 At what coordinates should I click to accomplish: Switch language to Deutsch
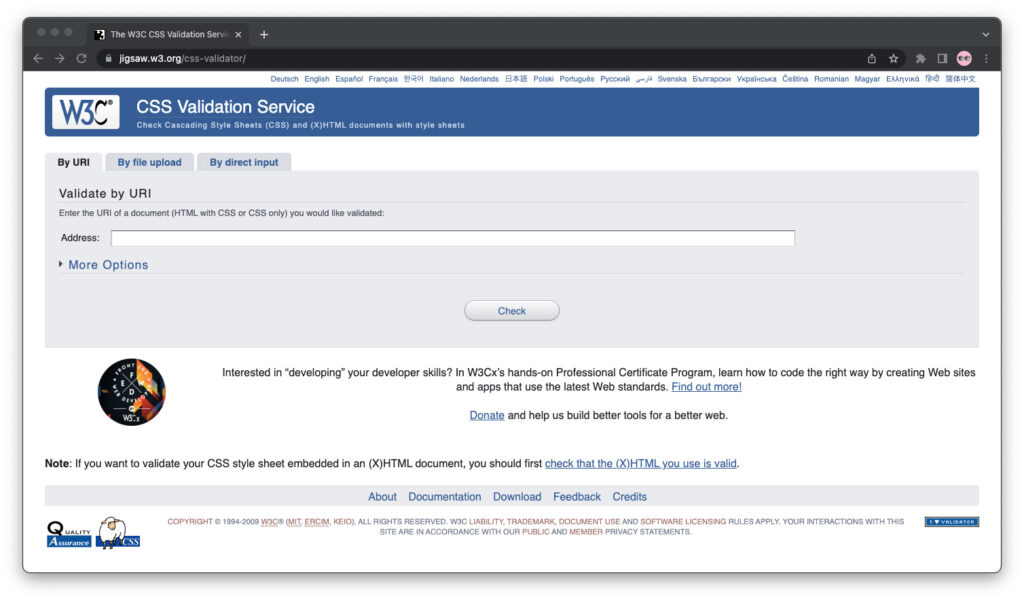pos(284,79)
